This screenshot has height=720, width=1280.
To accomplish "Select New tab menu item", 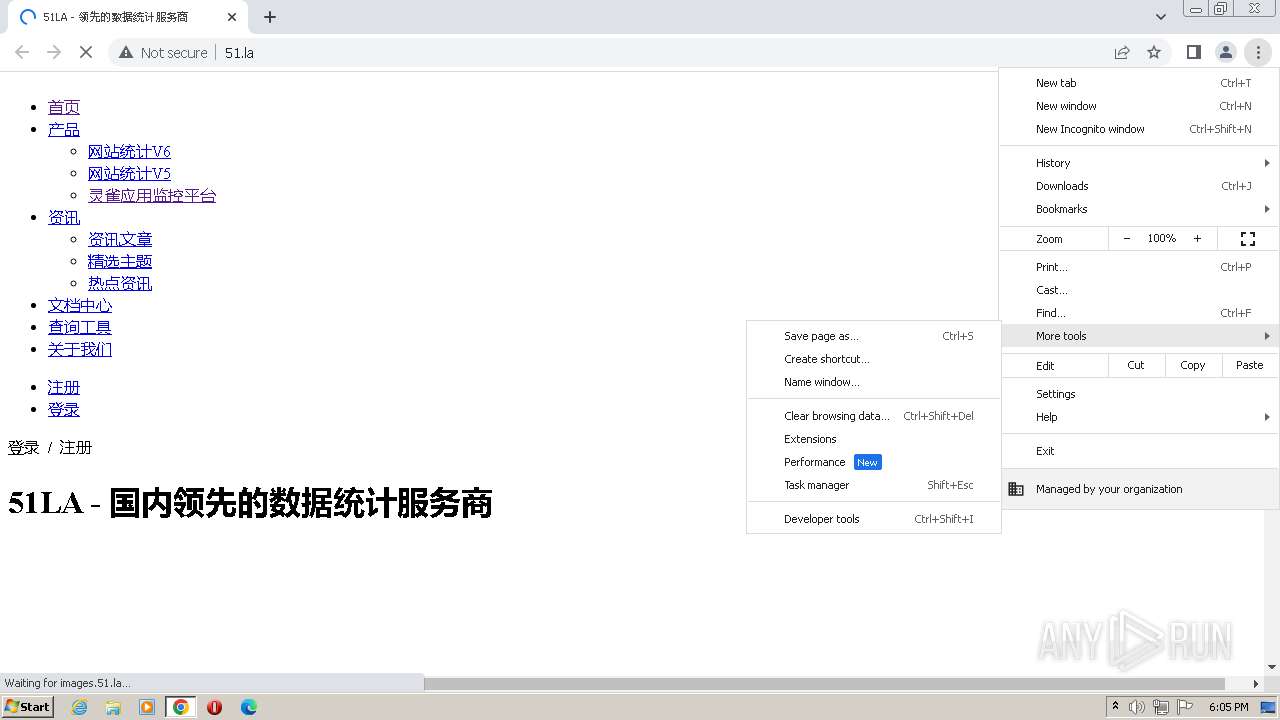I will pyautogui.click(x=1139, y=83).
